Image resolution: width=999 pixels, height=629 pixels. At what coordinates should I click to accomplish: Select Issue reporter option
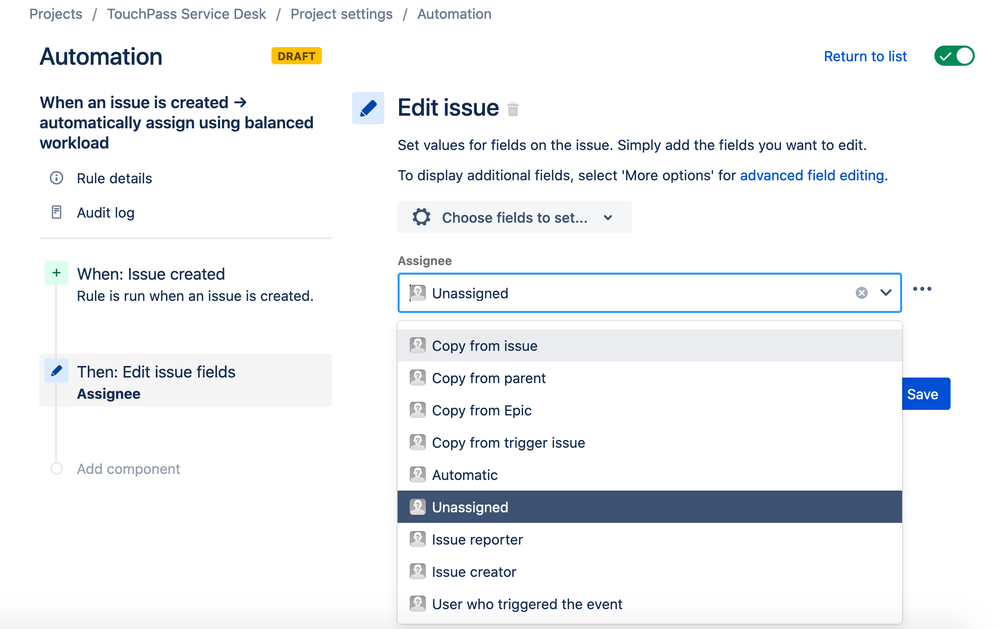click(649, 539)
